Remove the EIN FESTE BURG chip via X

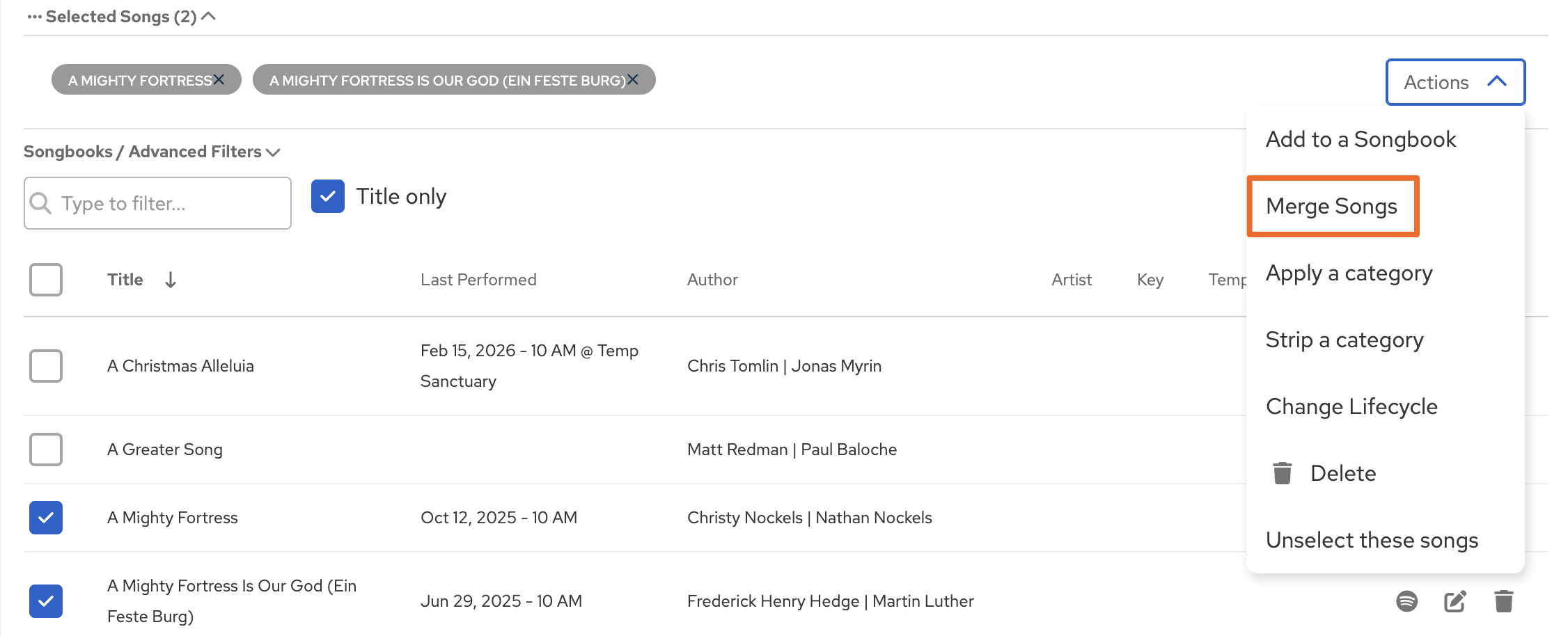[x=632, y=79]
